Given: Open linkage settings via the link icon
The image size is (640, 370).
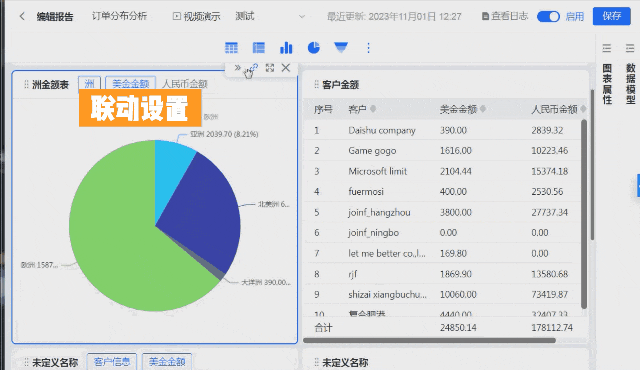Looking at the screenshot, I should click(x=253, y=68).
